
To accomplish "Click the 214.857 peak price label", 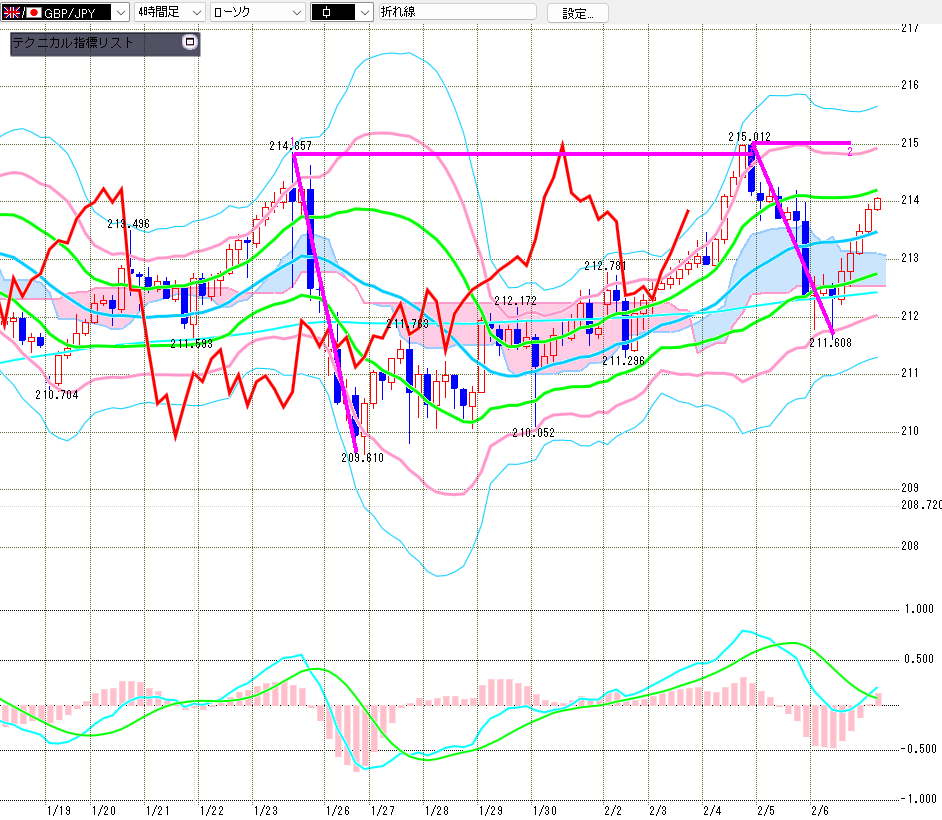I will click(x=290, y=146).
